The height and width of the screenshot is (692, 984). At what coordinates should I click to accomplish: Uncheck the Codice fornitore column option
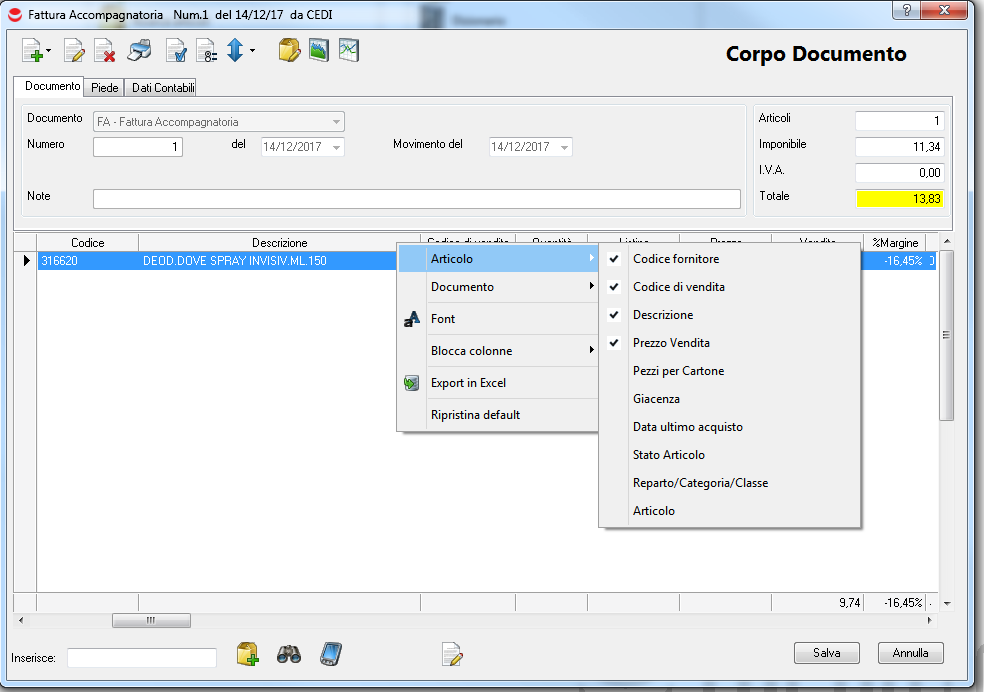tap(676, 259)
